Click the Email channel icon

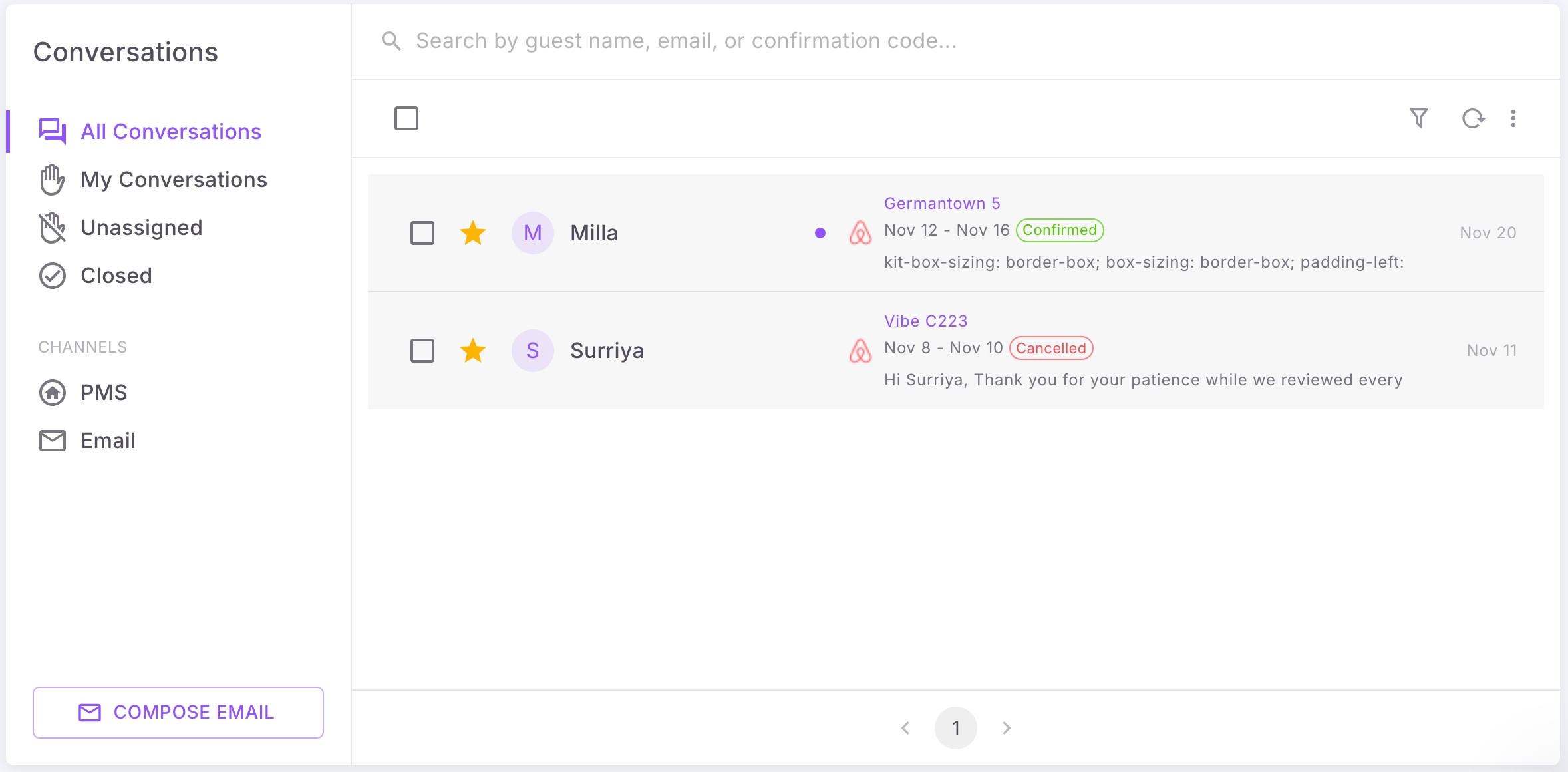coord(52,440)
